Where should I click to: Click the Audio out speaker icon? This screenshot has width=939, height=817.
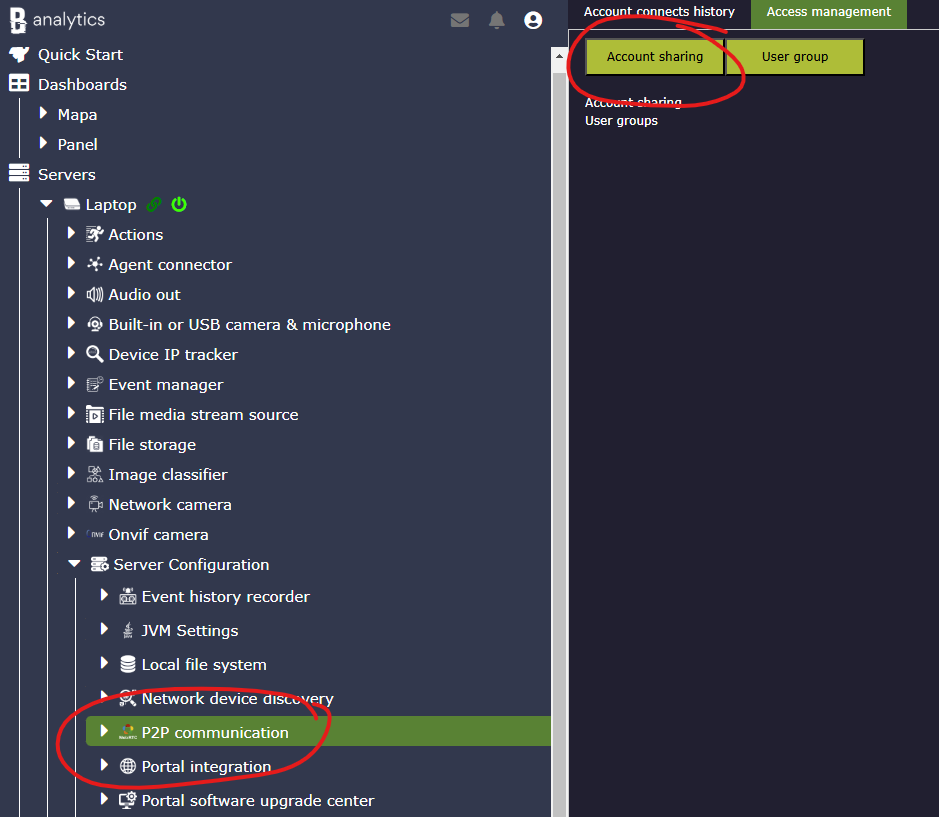coord(95,294)
